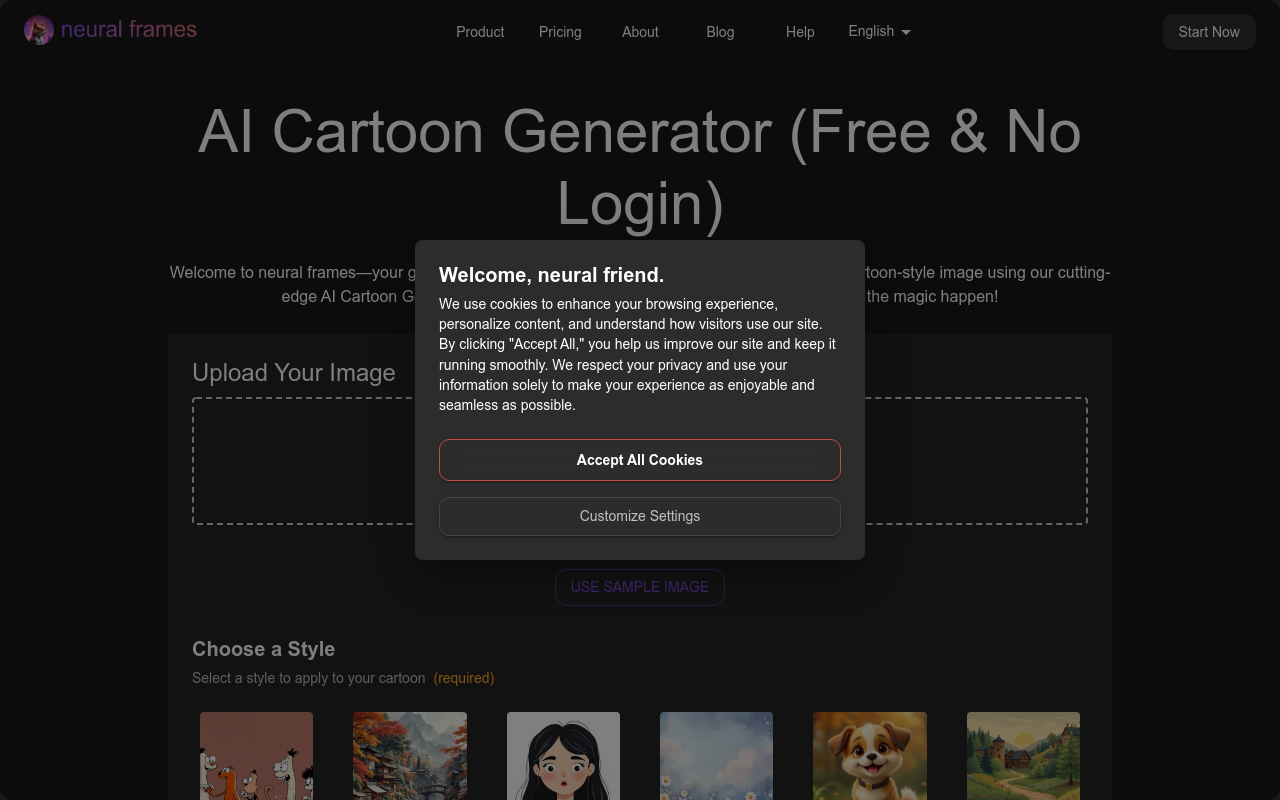Click the "Welcome, neural friend." dialog title

coord(551,275)
